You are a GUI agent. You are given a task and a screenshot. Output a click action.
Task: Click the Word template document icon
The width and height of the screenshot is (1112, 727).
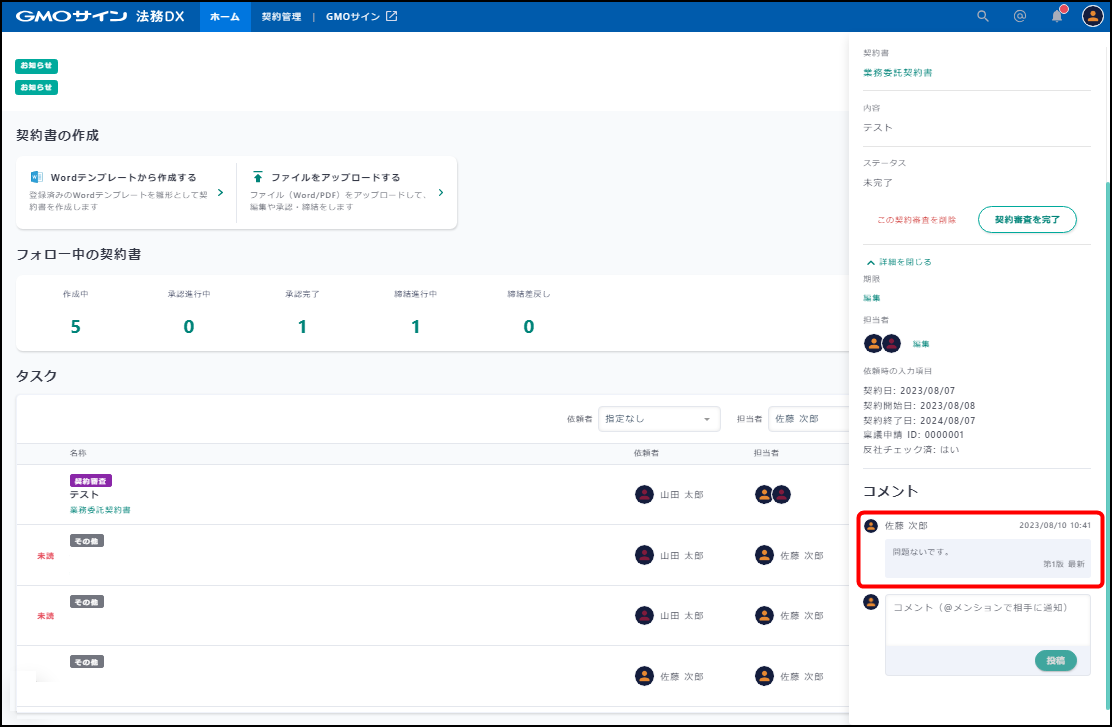click(x=37, y=177)
